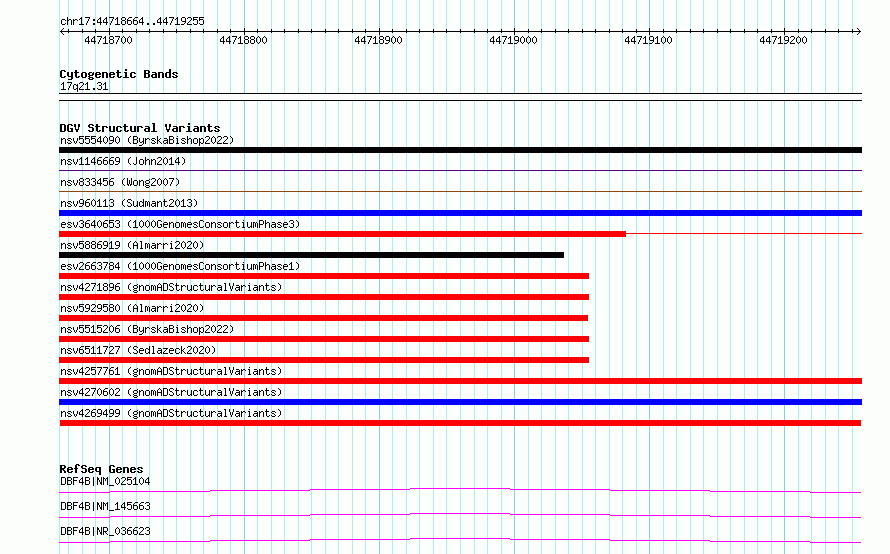Click the Cytogenetic Bands track title
The width and height of the screenshot is (890, 554).
click(119, 74)
